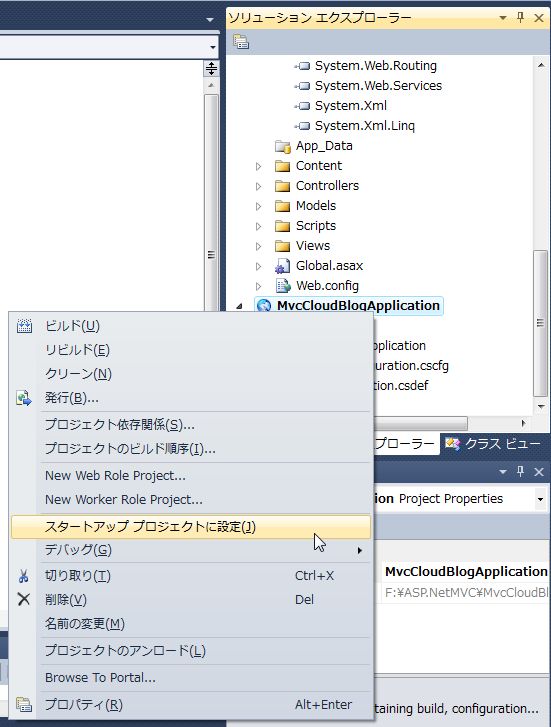Click the editor split-view handle icon
The width and height of the screenshot is (551, 727).
pos(211,69)
